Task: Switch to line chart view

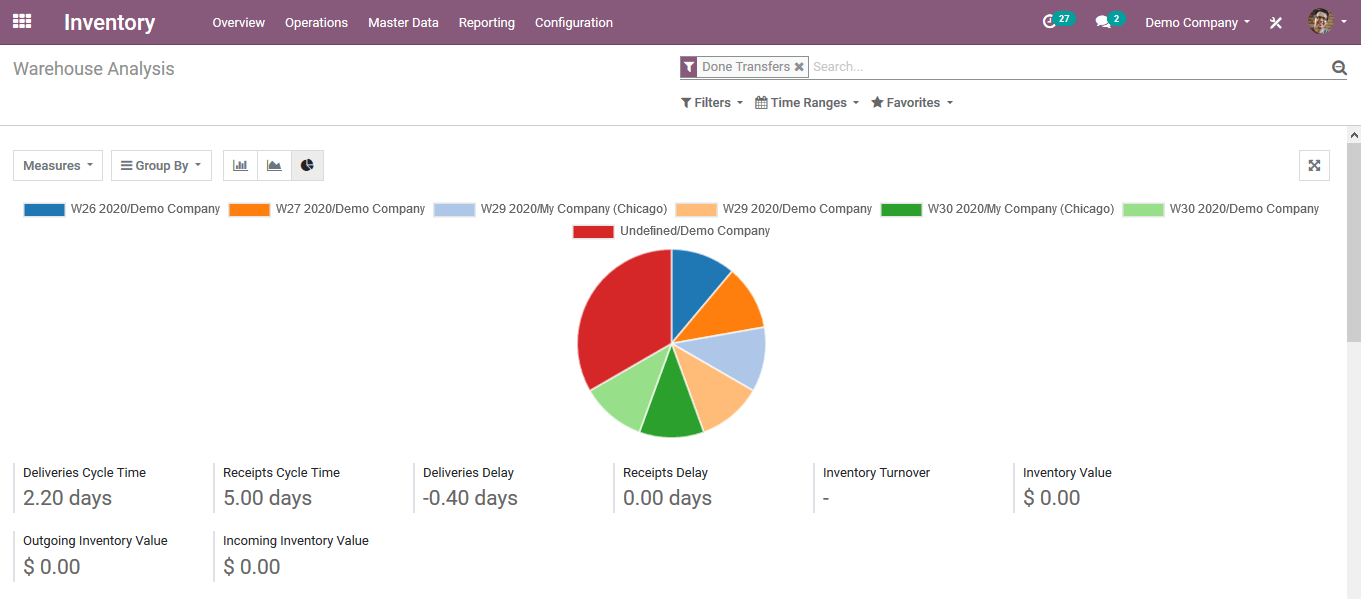Action: 274,165
